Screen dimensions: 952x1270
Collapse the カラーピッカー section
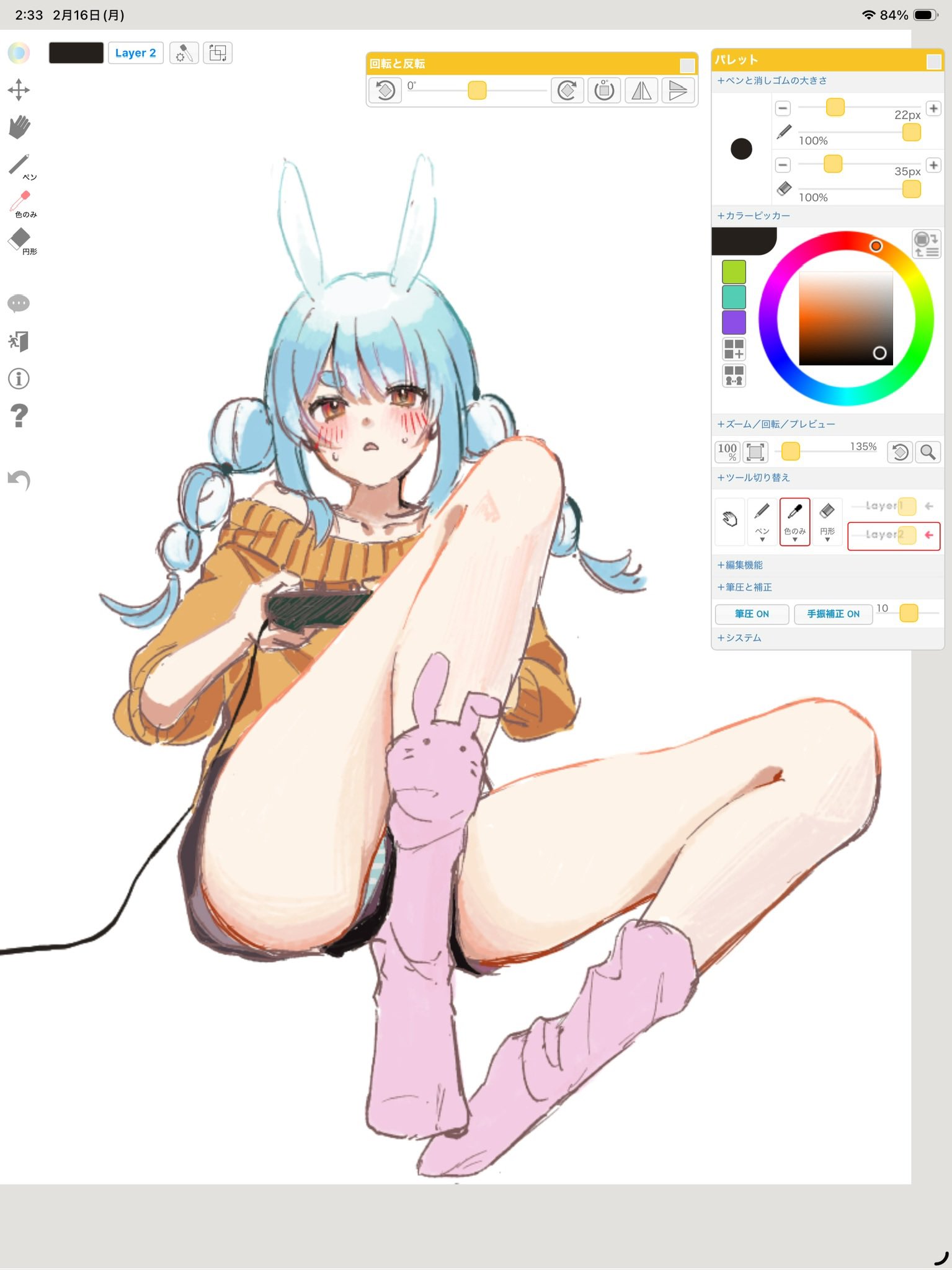(754, 216)
